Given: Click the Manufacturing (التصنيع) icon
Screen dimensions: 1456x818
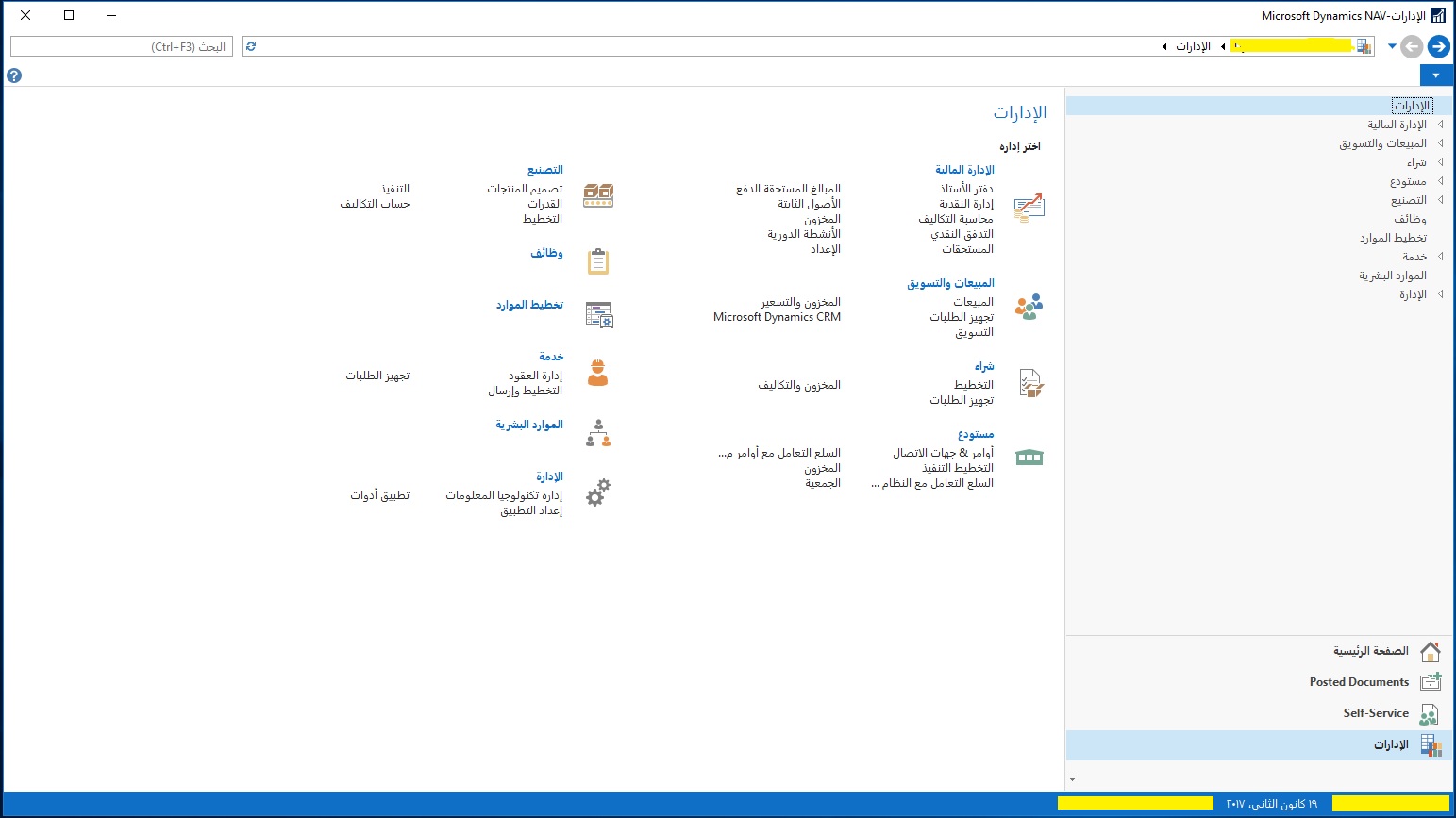Looking at the screenshot, I should click(x=598, y=195).
